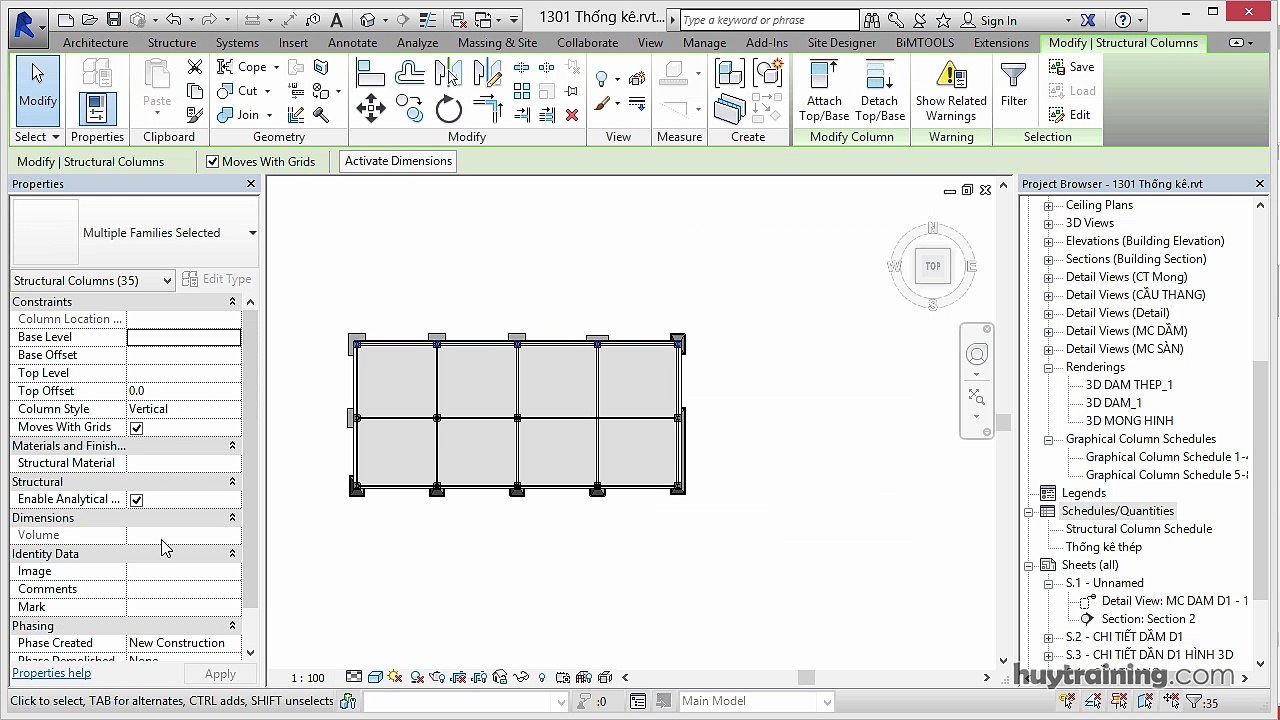Close the Properties panel
Screen dimensions: 1280x720
pyautogui.click(x=251, y=184)
